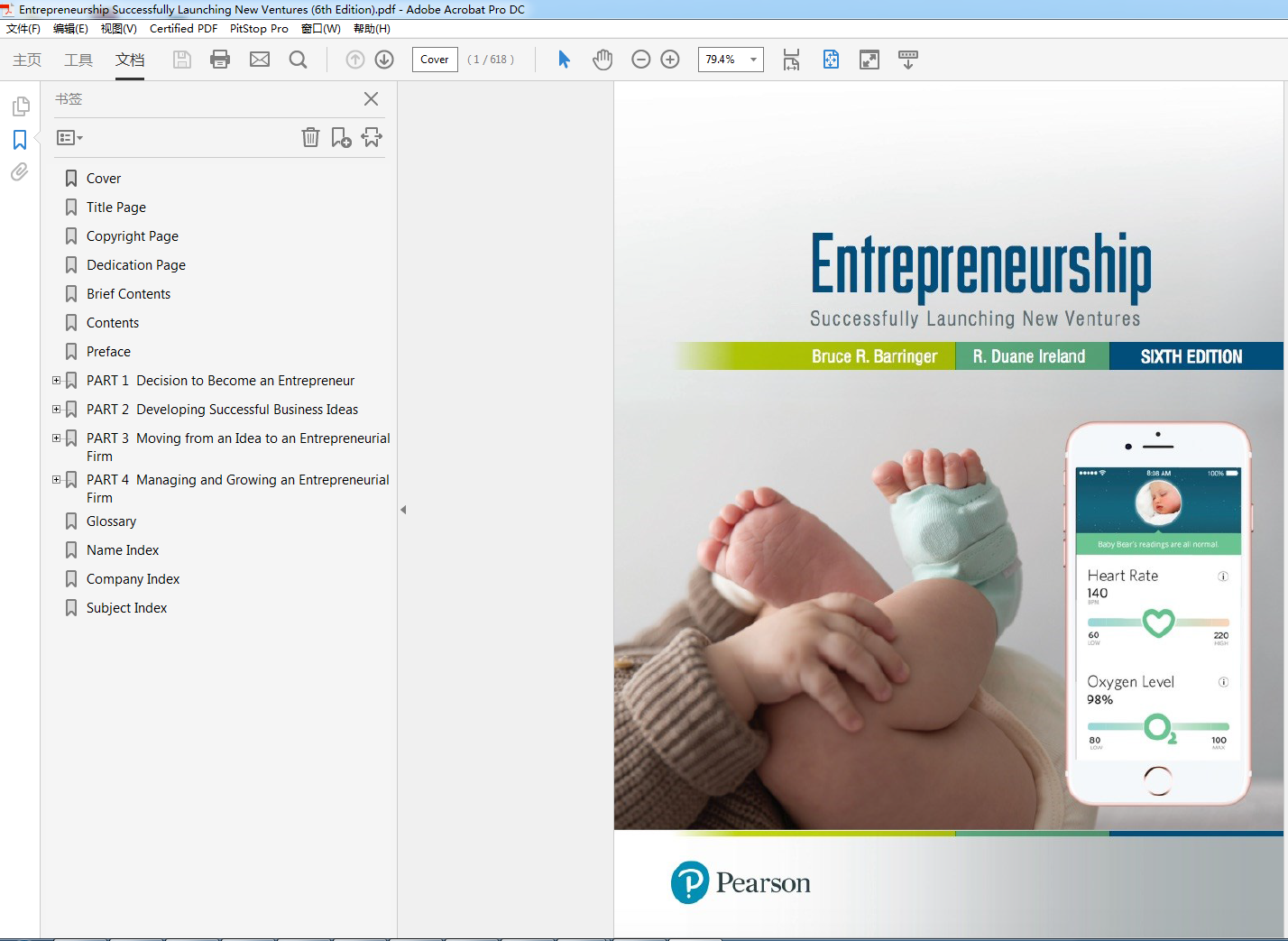Print the document with the printer icon

(220, 60)
